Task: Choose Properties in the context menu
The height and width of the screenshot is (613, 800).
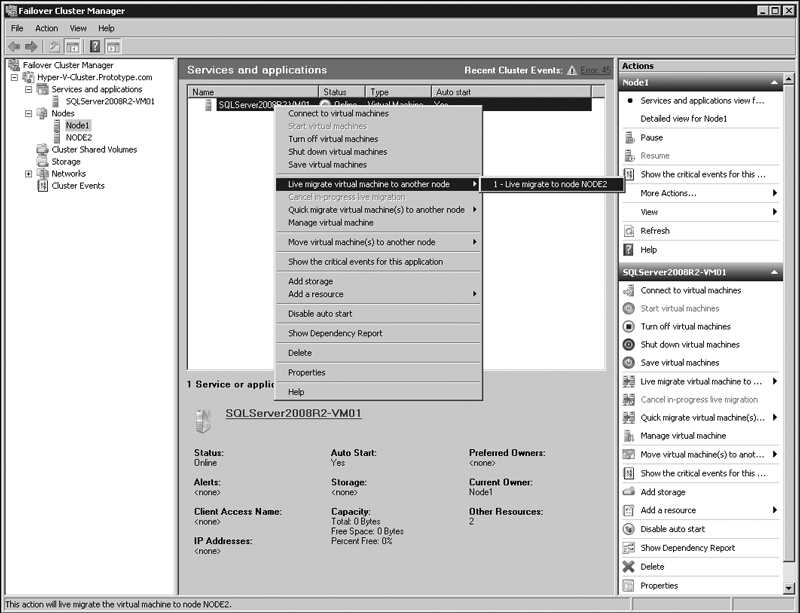Action: (378, 373)
